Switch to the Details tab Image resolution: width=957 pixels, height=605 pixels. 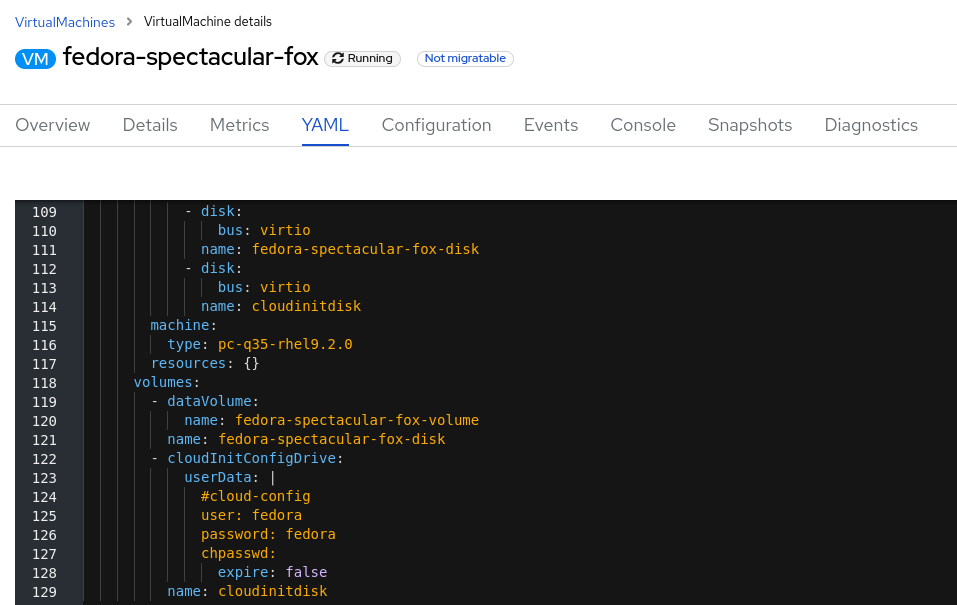(150, 125)
